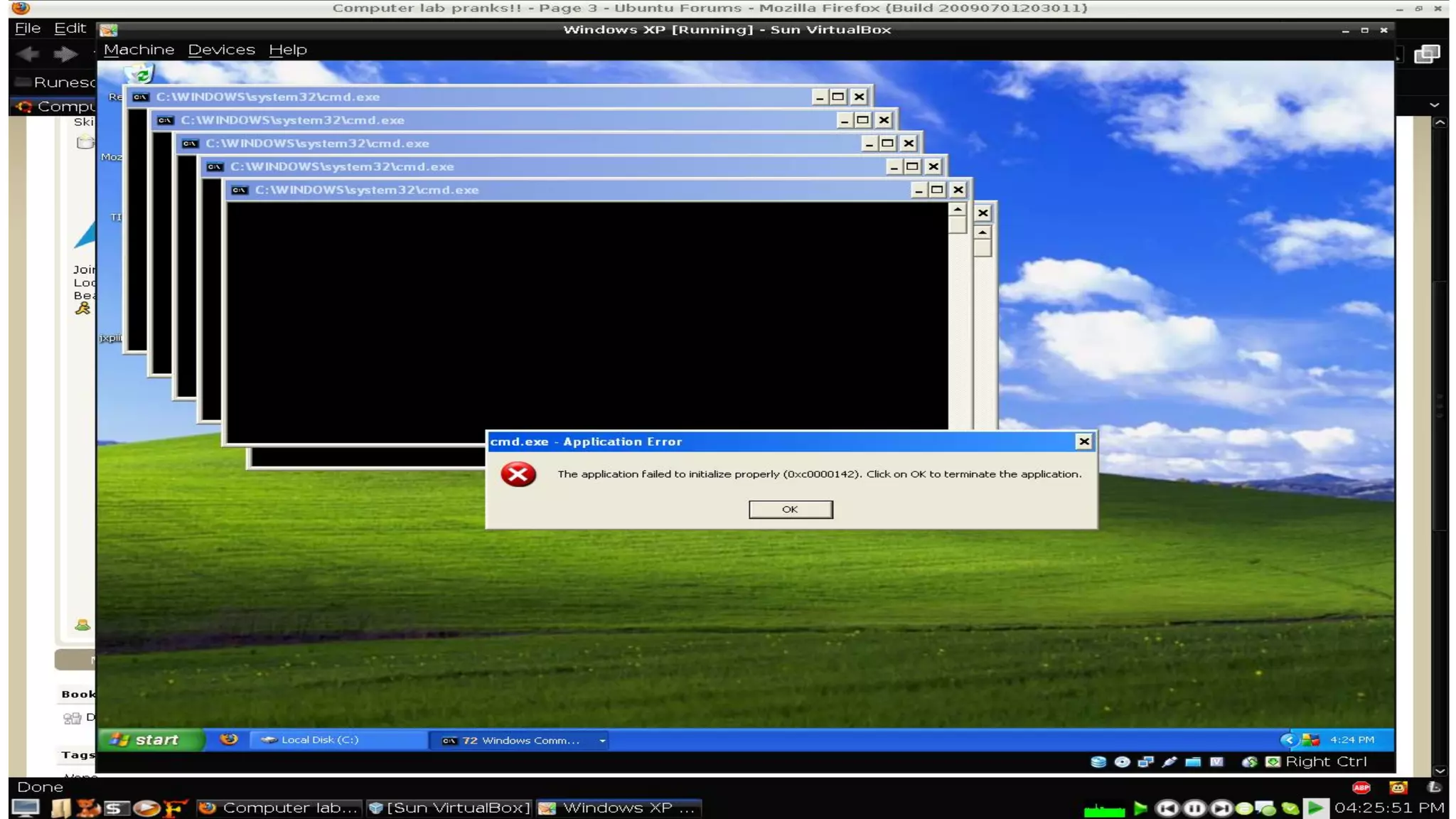The height and width of the screenshot is (819, 1456).
Task: Skip to previous track in panel player
Action: (1167, 808)
